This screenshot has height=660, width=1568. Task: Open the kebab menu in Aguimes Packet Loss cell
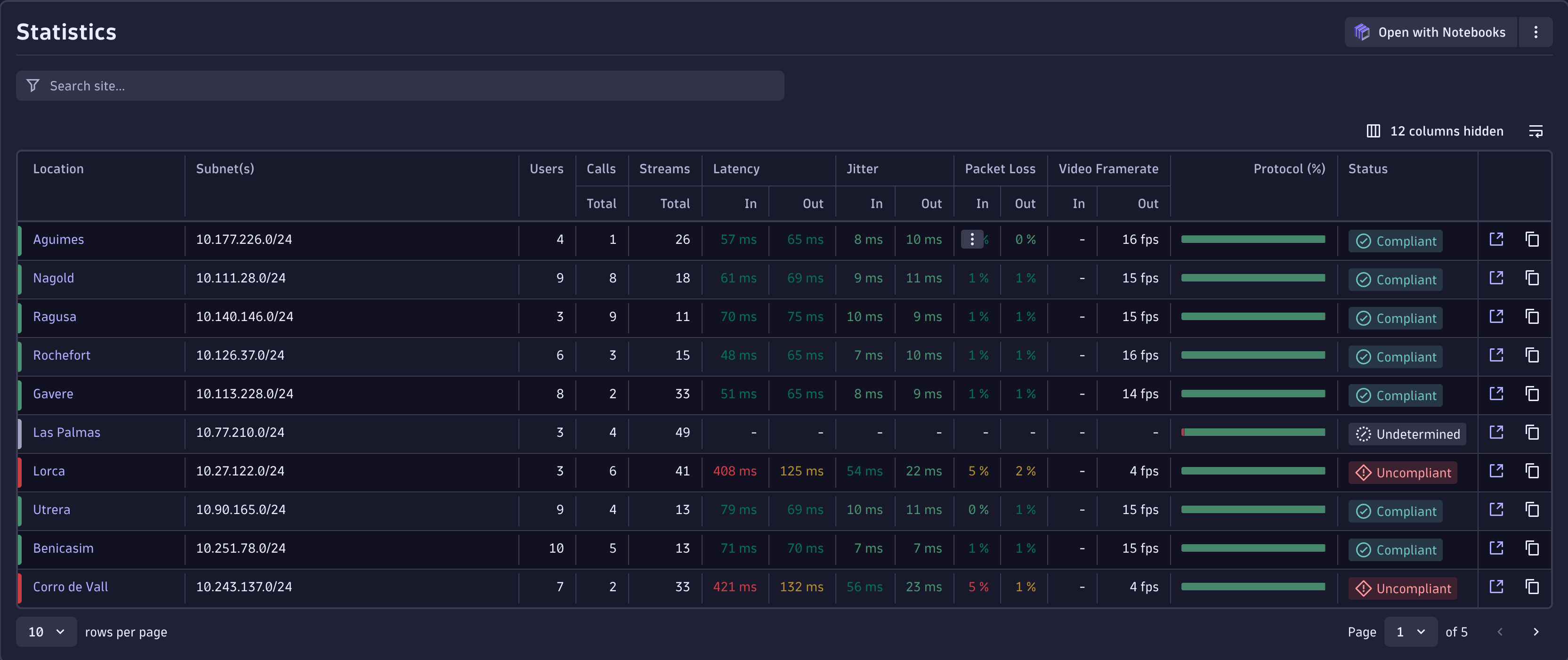click(x=972, y=239)
